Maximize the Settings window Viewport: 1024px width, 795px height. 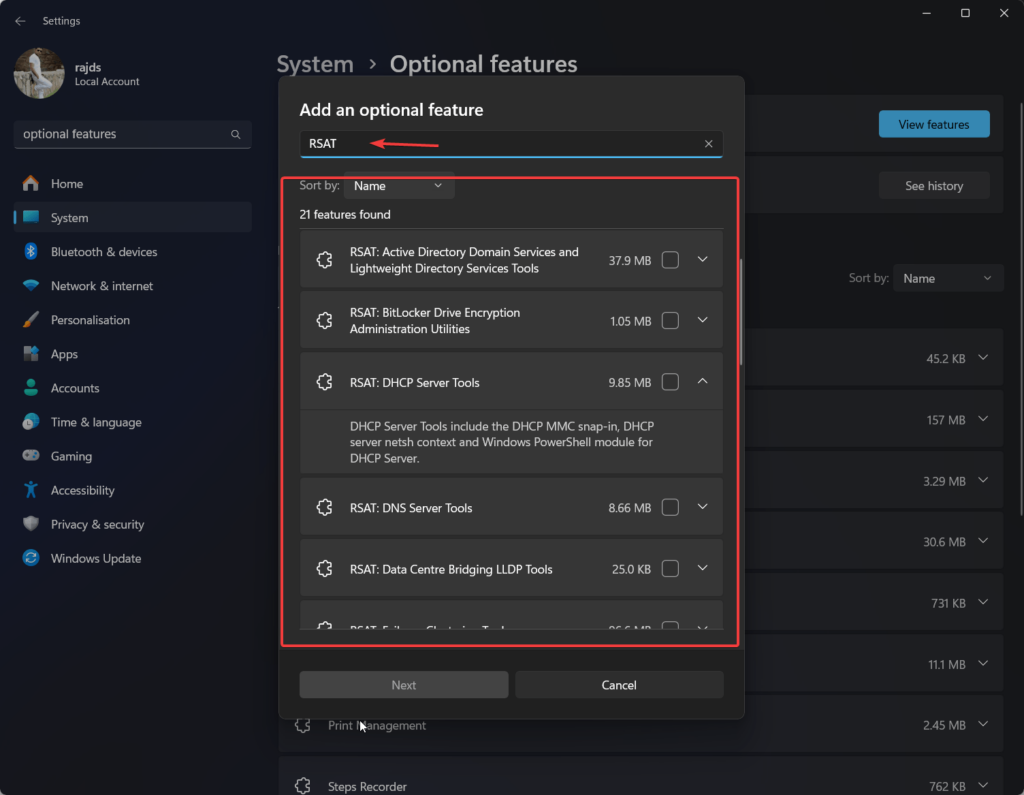[x=965, y=13]
